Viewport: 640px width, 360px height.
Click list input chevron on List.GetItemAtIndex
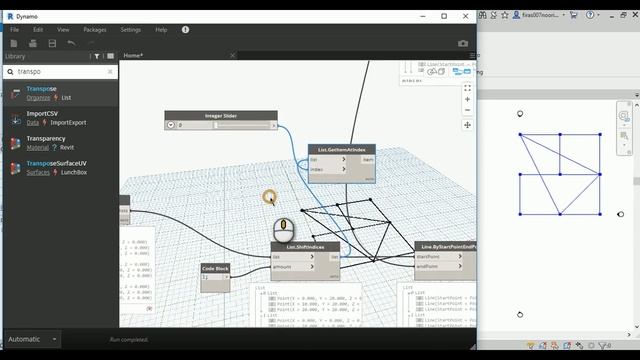pos(344,159)
